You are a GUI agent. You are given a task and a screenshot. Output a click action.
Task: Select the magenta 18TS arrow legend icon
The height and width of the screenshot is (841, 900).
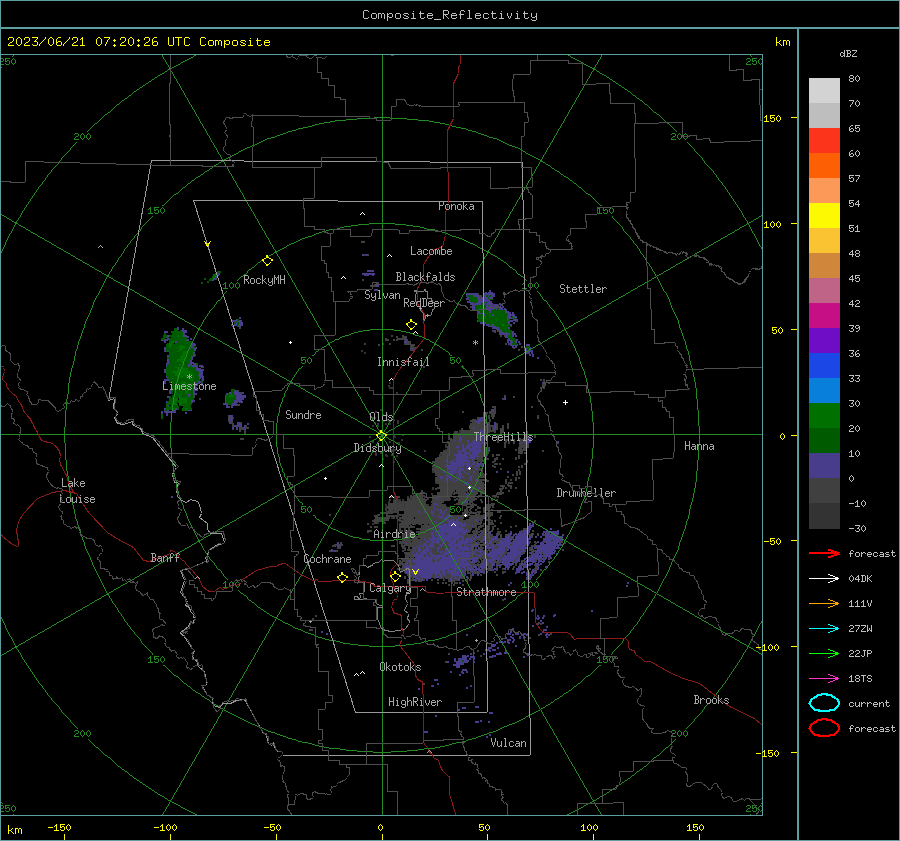click(824, 679)
